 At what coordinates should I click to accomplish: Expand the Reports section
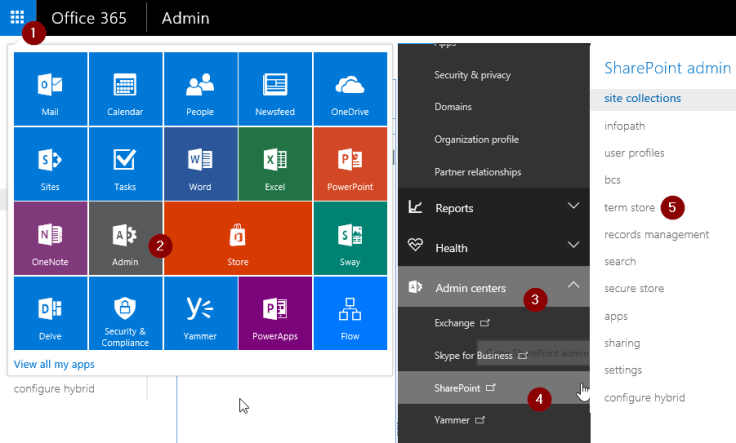tap(493, 208)
